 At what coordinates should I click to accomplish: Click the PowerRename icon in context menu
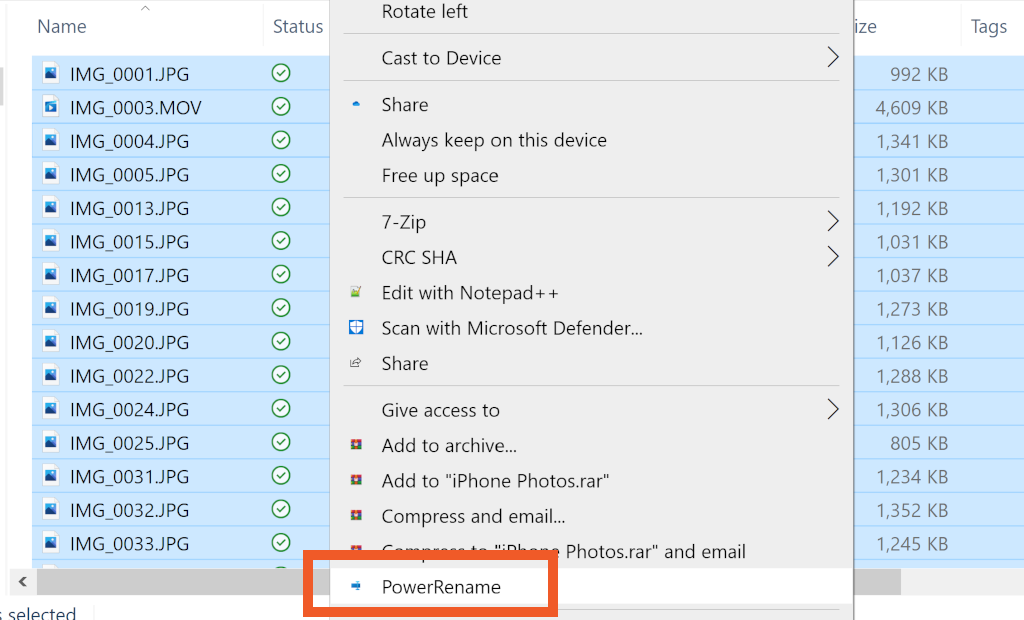pos(355,587)
